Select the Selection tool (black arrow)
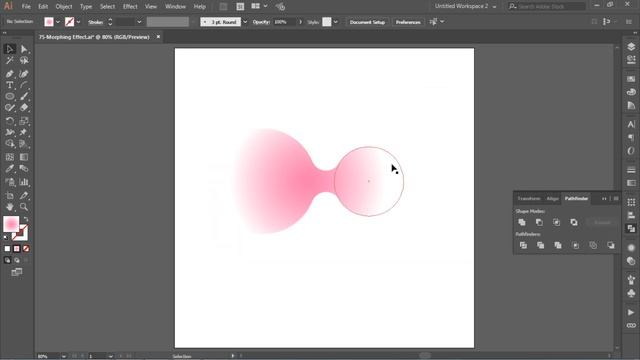The height and width of the screenshot is (360, 640). point(9,49)
